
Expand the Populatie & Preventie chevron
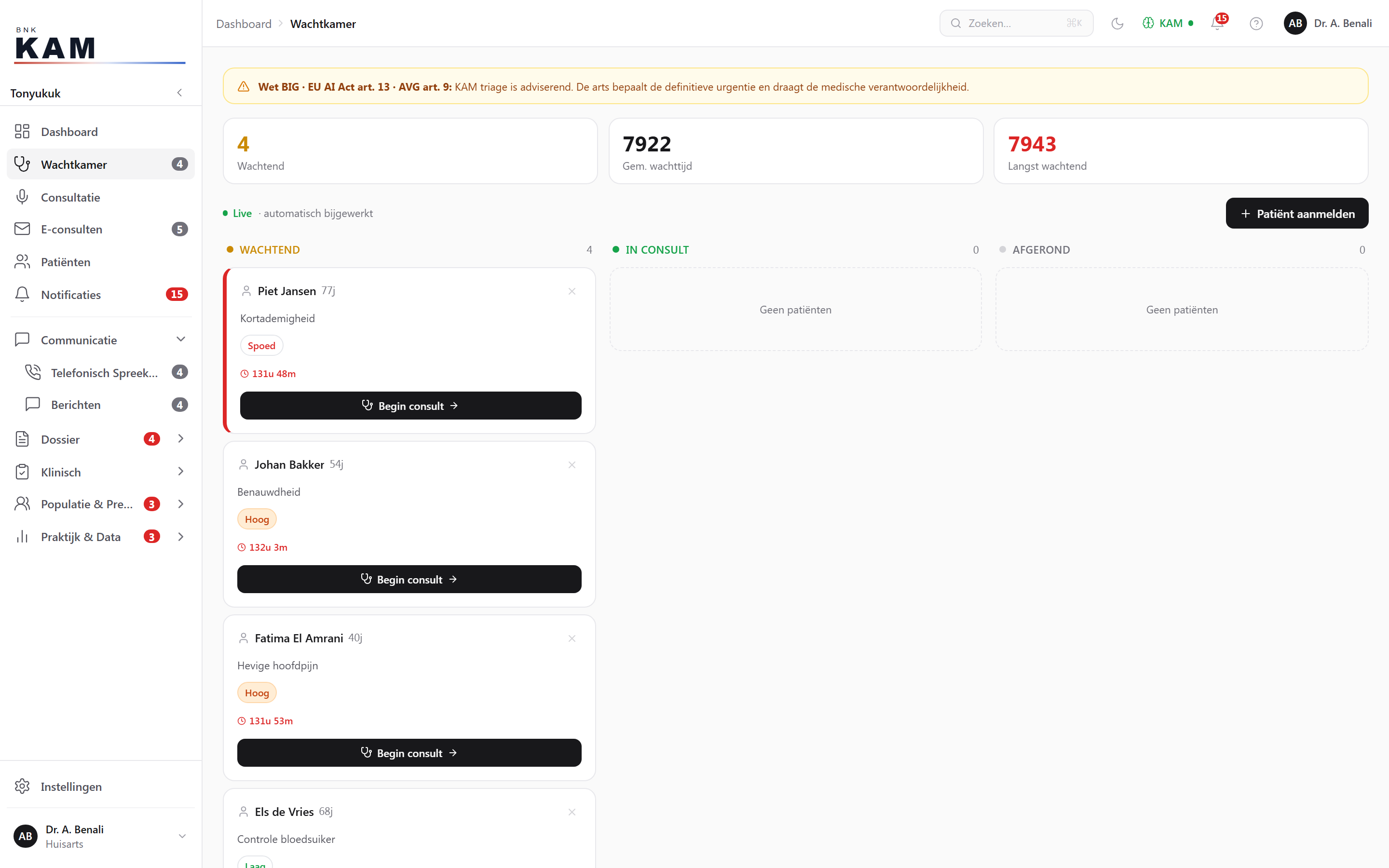181,504
